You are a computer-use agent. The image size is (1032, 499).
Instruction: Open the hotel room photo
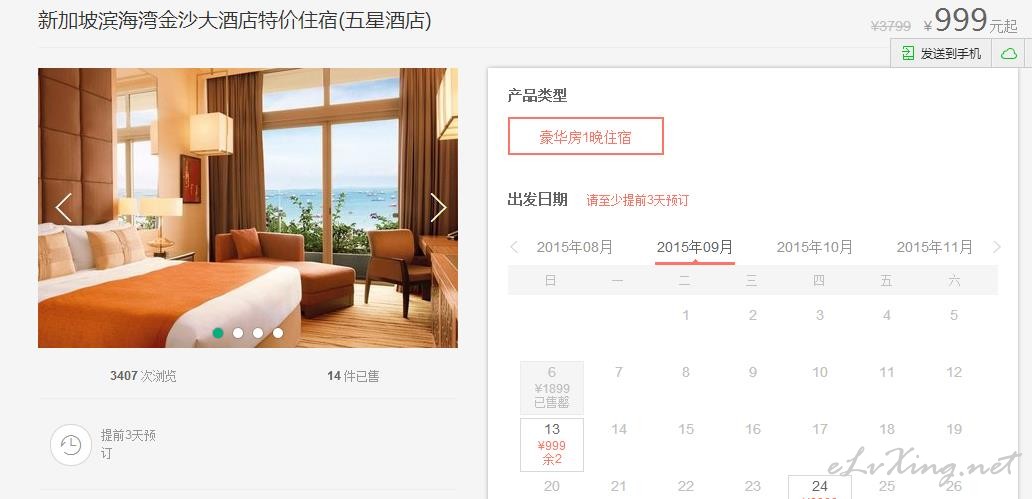point(247,208)
